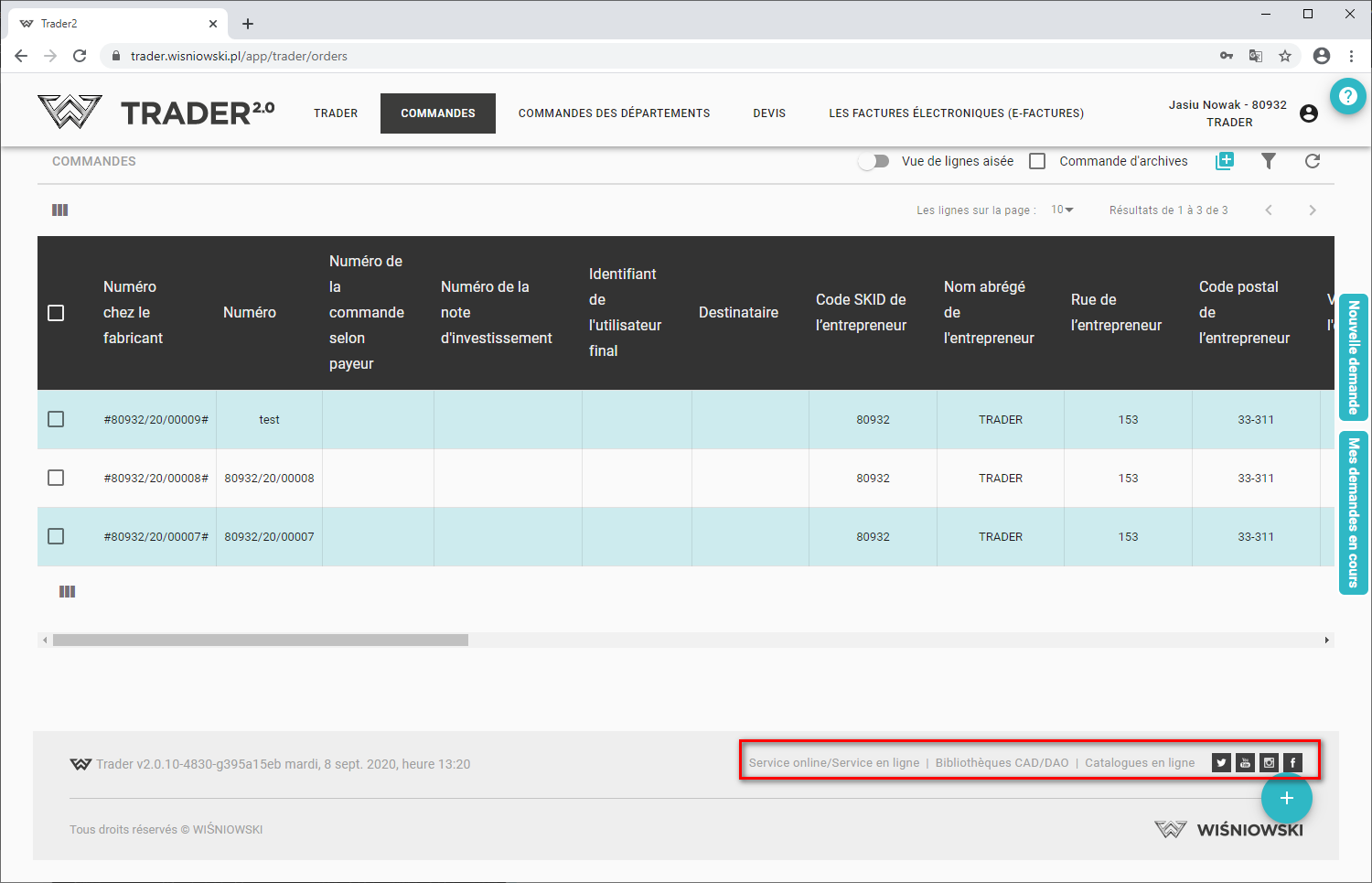
Task: Check the 'Commande d'archives' checkbox
Action: pyautogui.click(x=1037, y=161)
